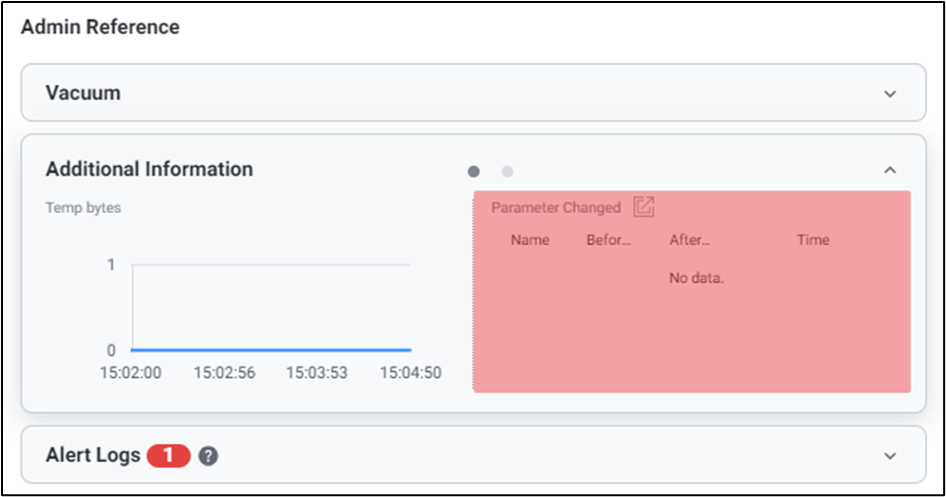Collapse Additional Information with the up chevron
Image resolution: width=946 pixels, height=497 pixels.
(890, 170)
